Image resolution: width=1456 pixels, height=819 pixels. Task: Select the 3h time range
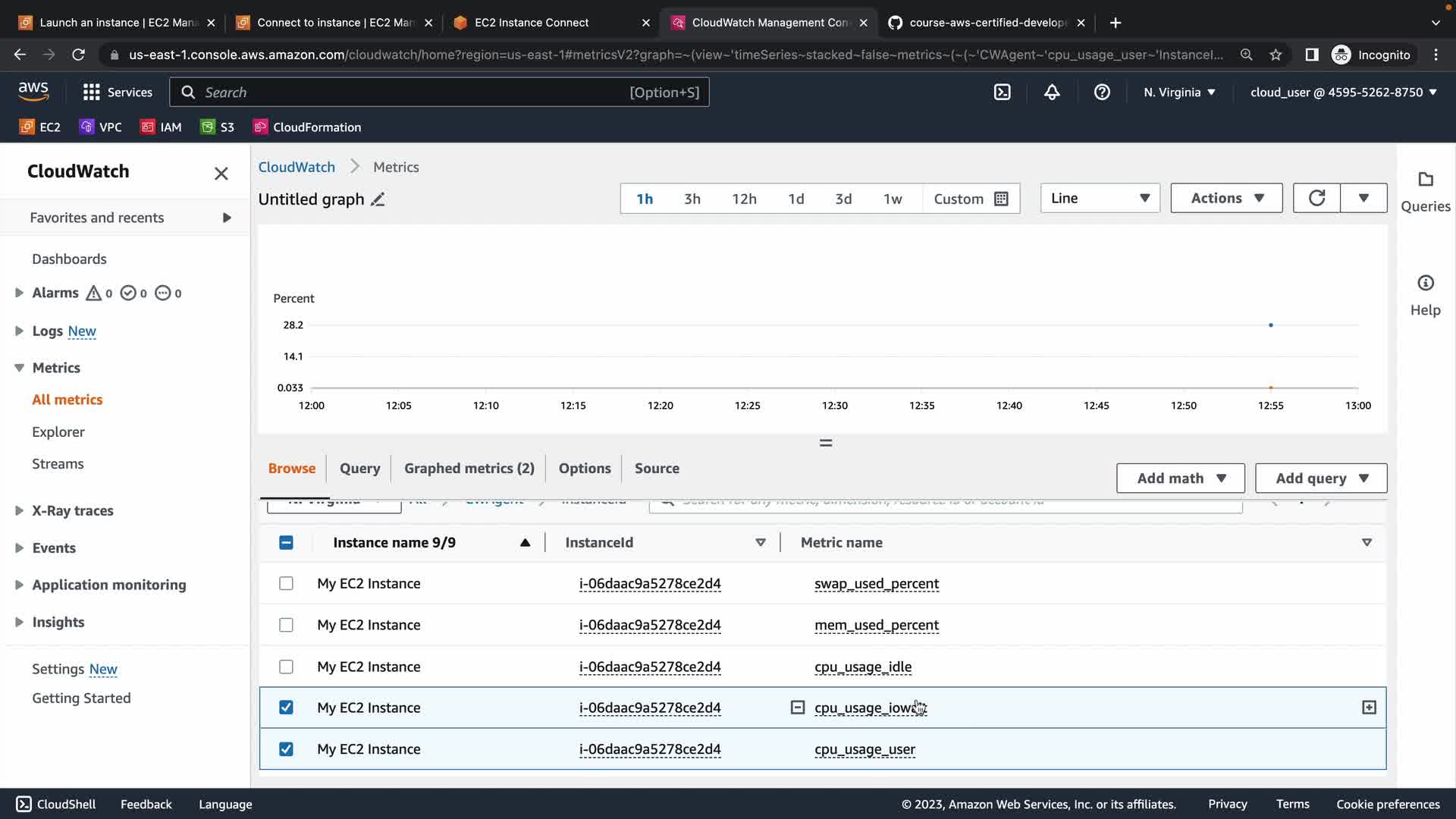pos(692,199)
